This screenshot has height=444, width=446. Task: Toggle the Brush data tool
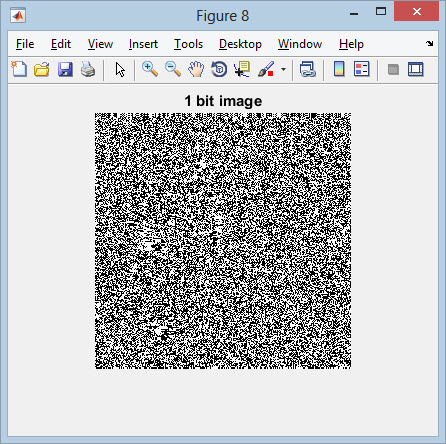[x=266, y=69]
